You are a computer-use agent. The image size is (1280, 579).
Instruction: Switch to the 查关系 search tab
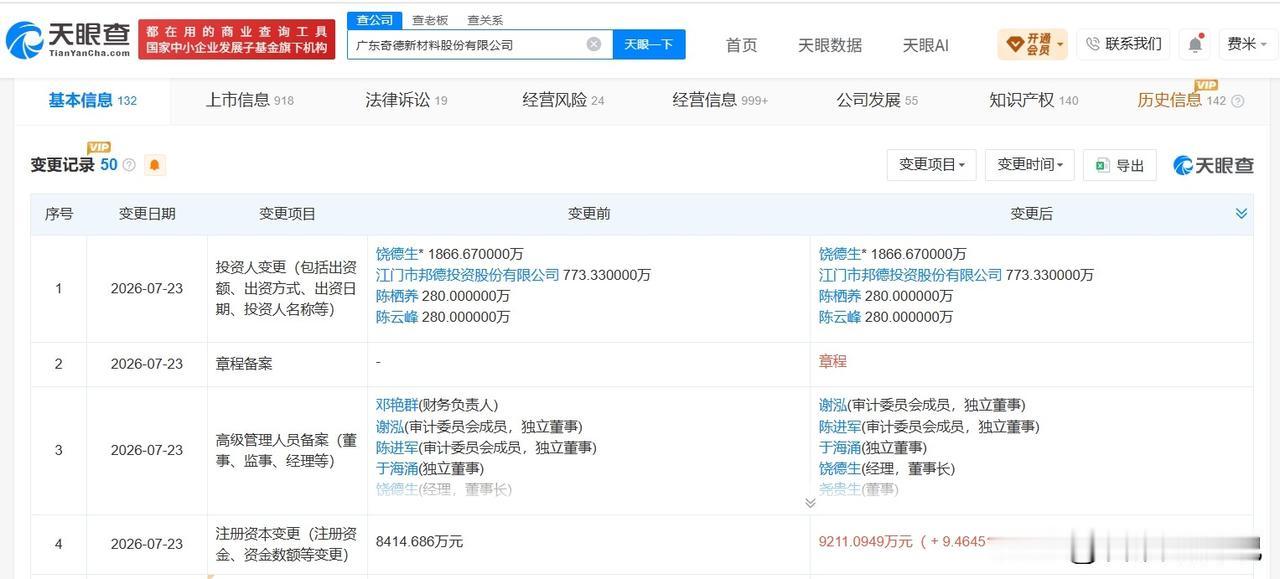[x=485, y=20]
